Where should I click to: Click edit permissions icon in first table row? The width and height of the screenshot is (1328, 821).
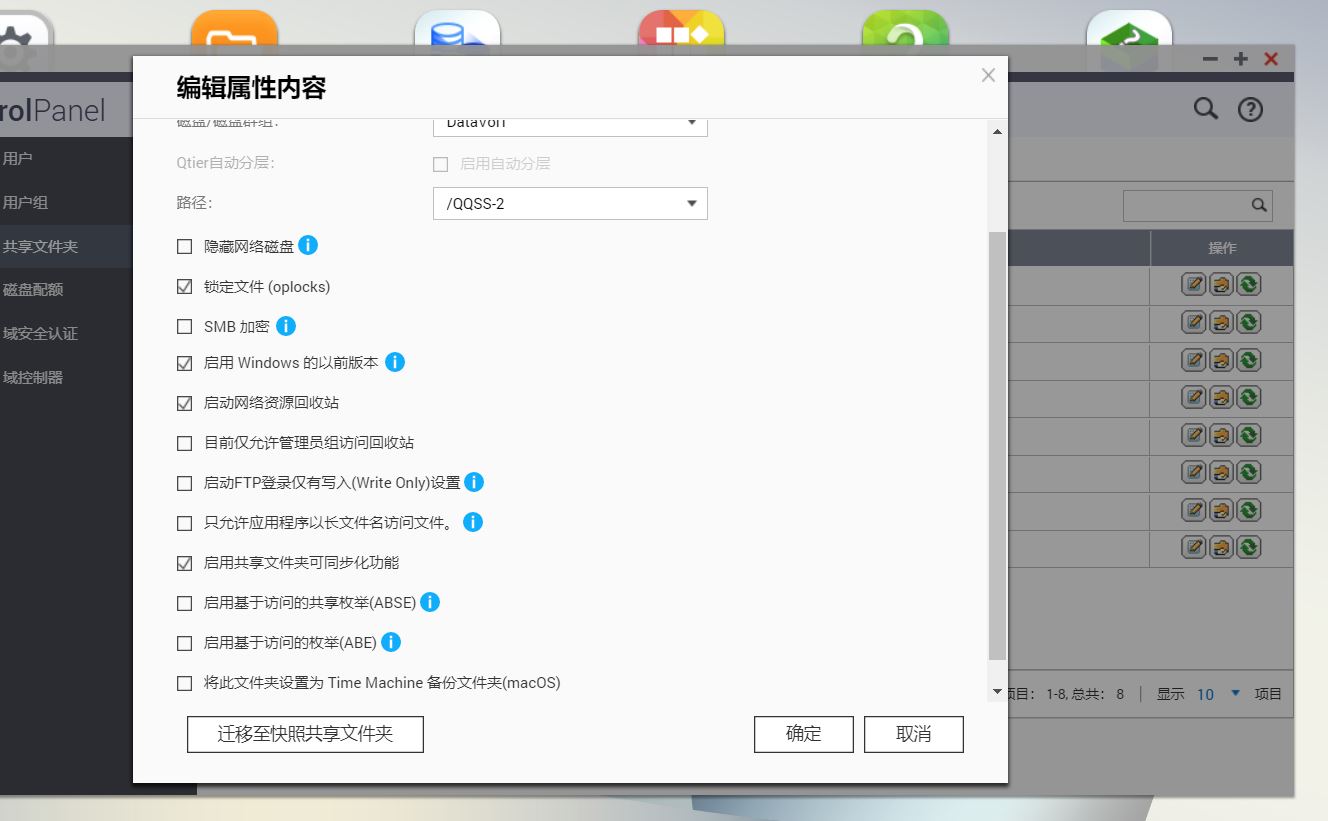click(1221, 284)
